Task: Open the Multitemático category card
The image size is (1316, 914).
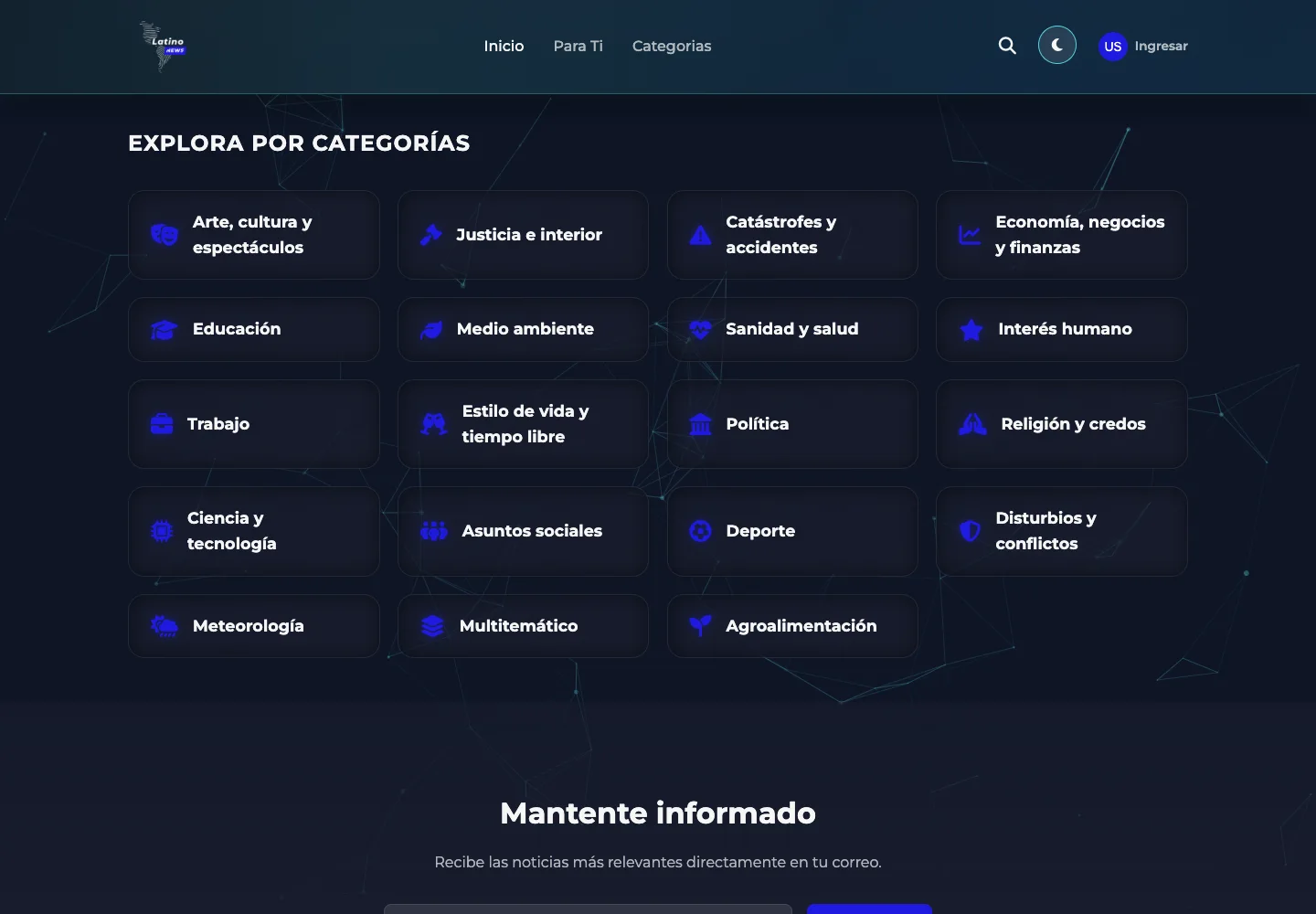Action: tap(523, 626)
